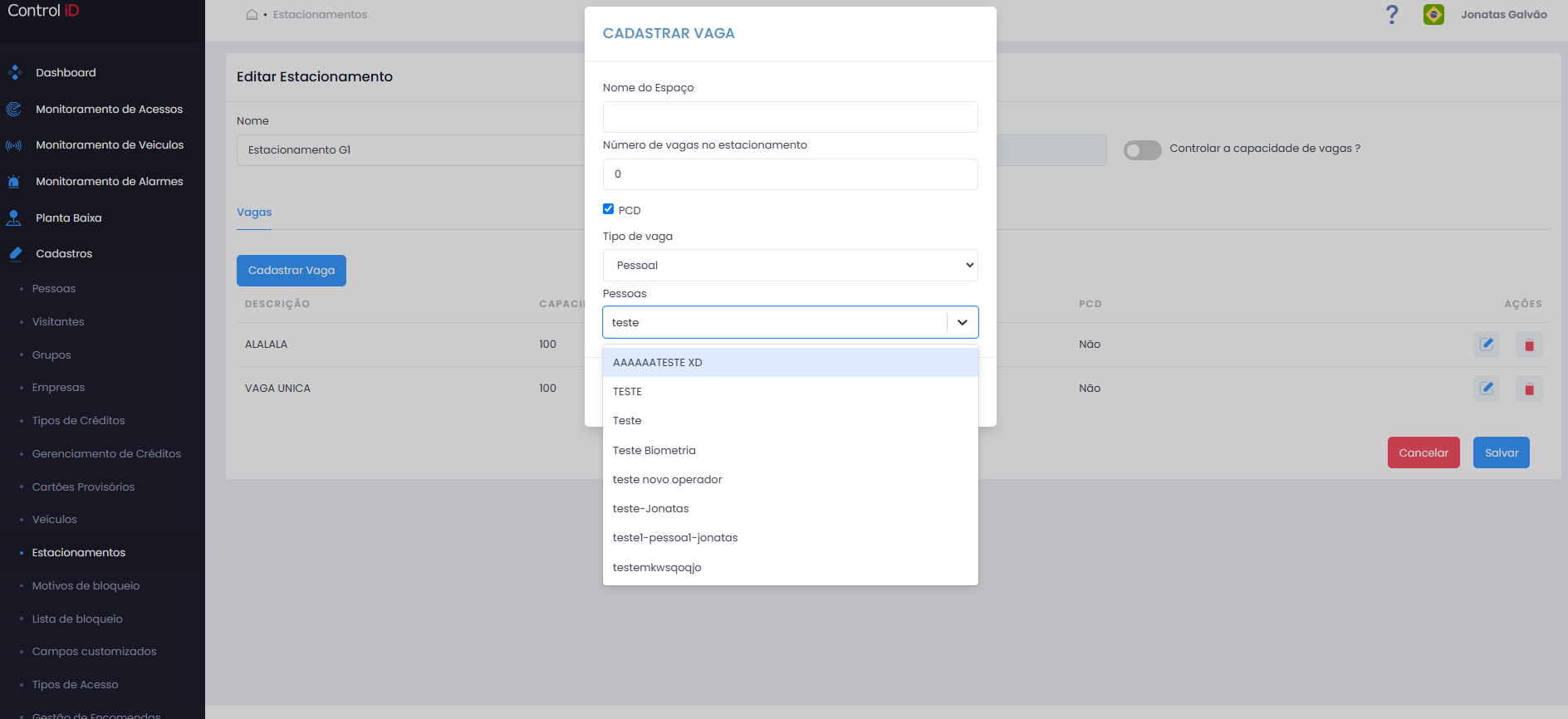
Task: Uncheck the PCD checkbox
Action: click(608, 209)
